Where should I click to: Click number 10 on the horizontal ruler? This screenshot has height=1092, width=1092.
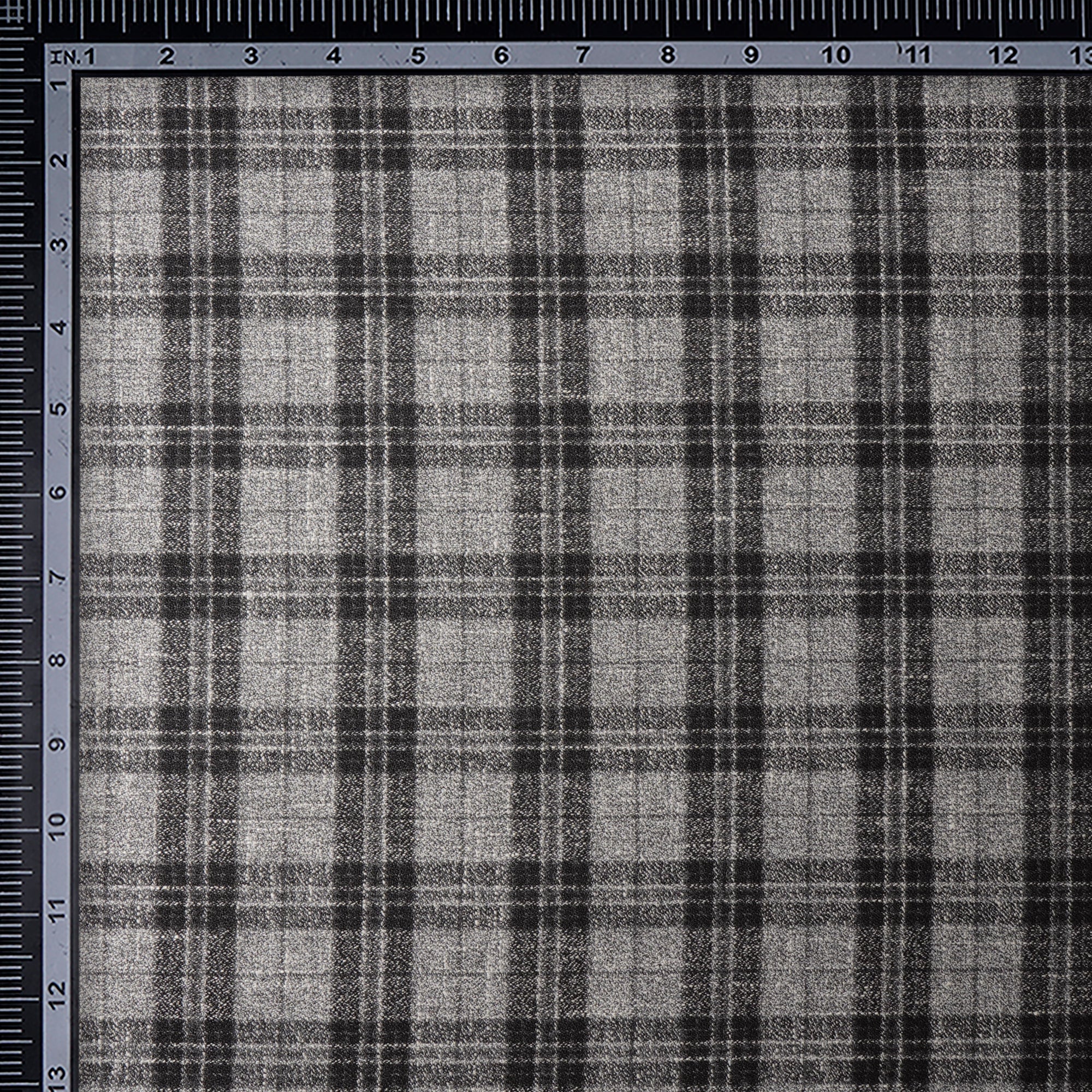(x=836, y=55)
